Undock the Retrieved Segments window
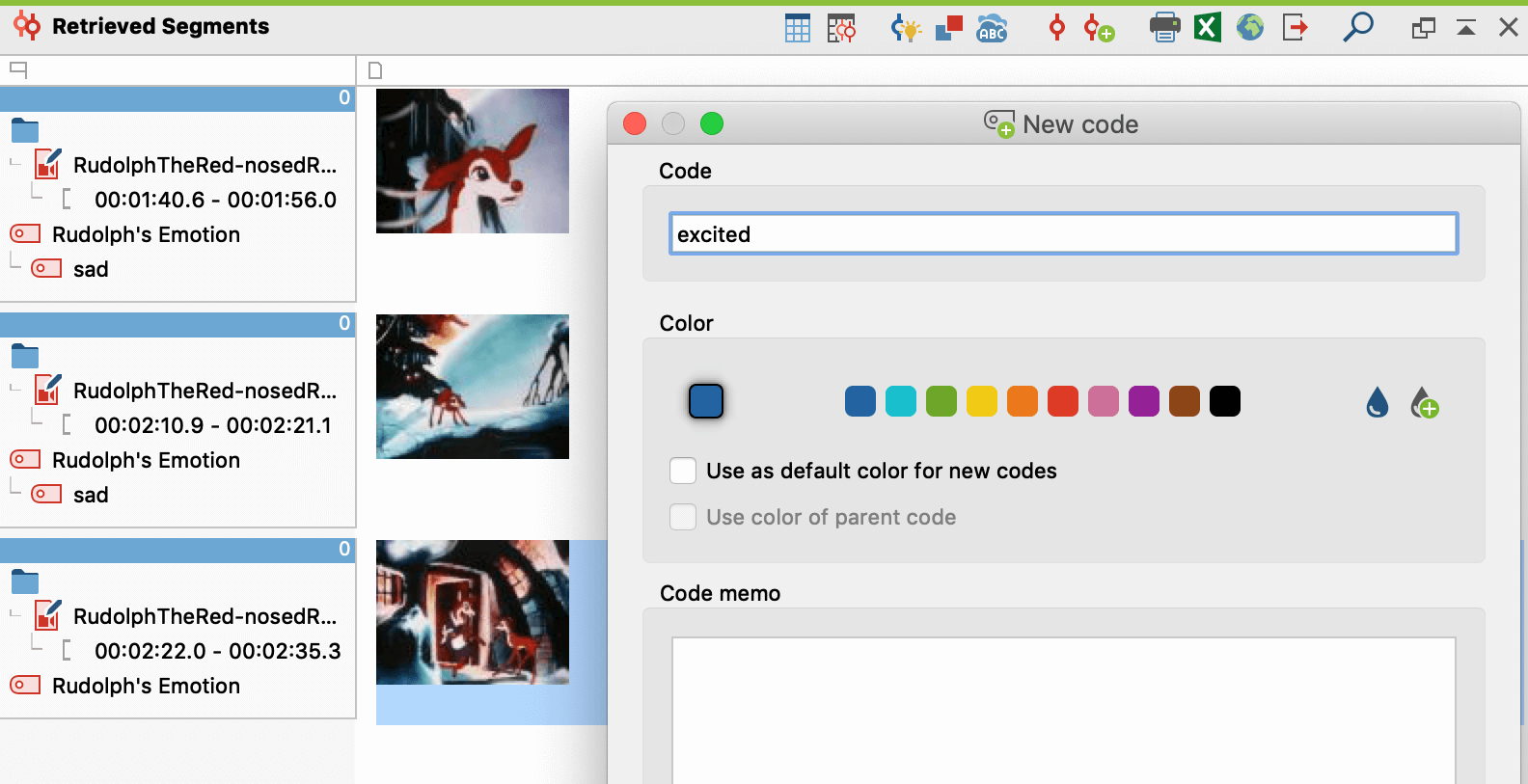 pos(1424,28)
